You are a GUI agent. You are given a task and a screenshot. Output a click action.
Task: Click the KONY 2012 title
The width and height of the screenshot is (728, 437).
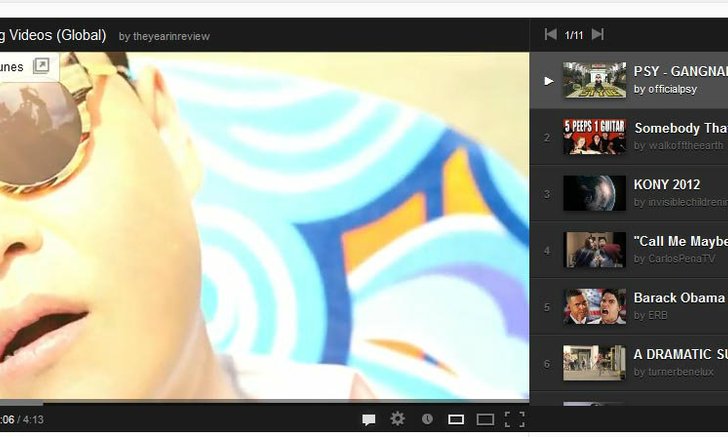point(667,184)
